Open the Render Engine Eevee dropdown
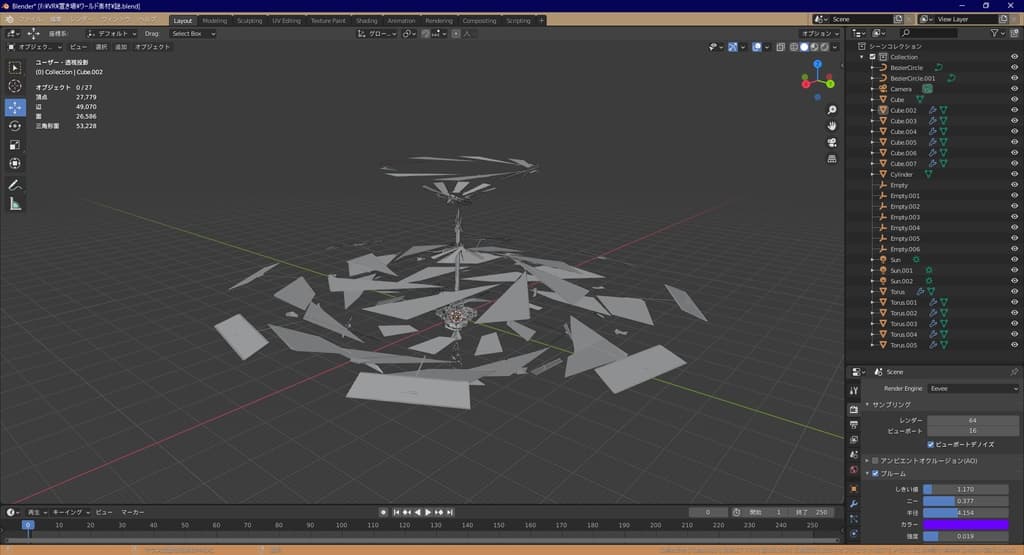 click(973, 388)
